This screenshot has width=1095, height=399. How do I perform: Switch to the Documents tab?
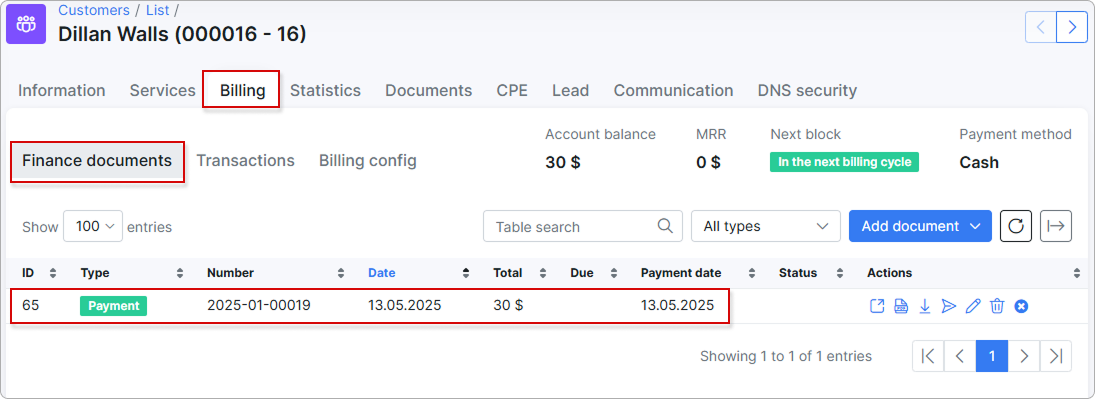[429, 90]
